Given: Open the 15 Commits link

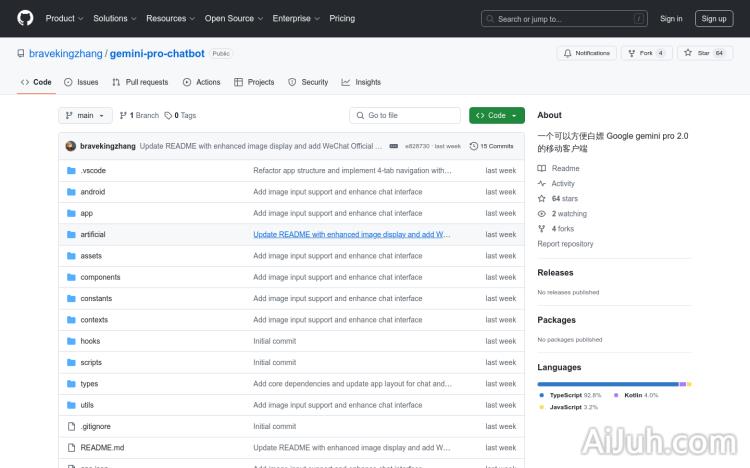Looking at the screenshot, I should coord(492,146).
